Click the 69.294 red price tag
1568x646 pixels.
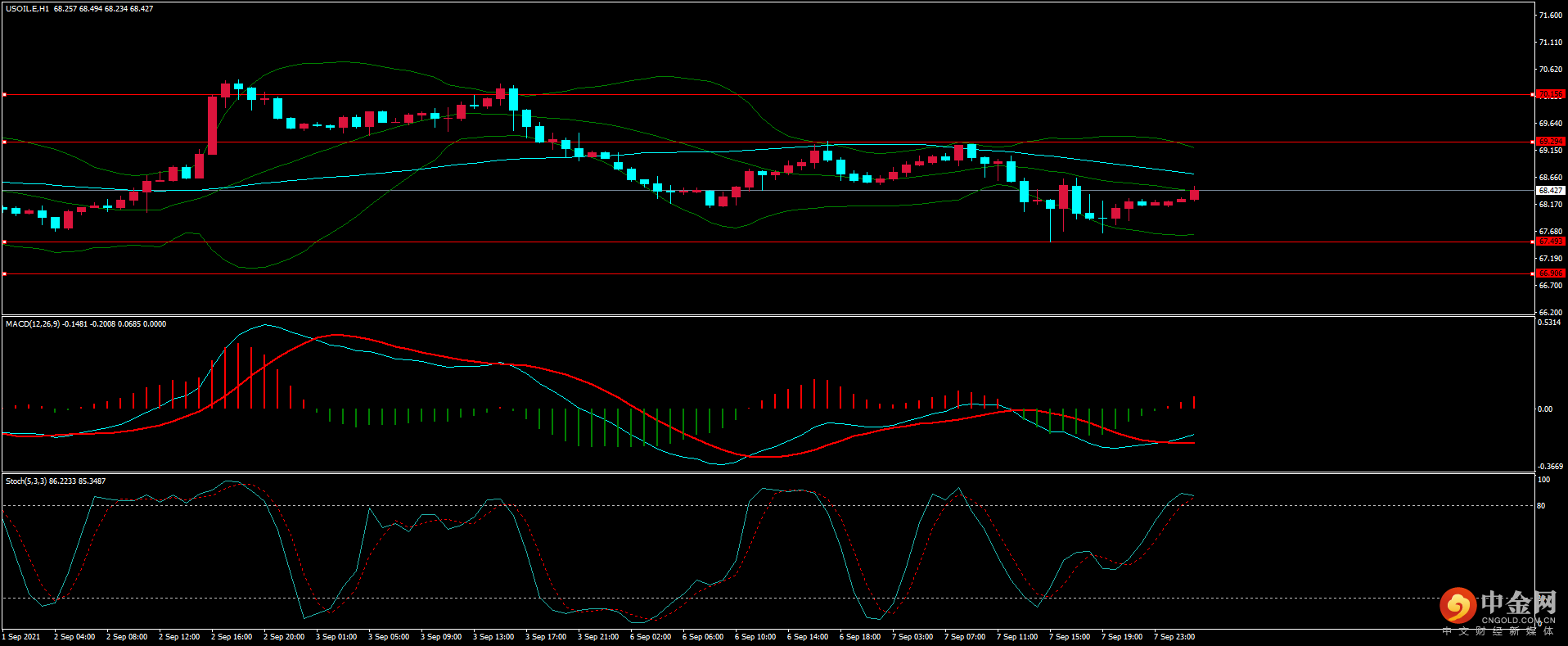point(1549,142)
